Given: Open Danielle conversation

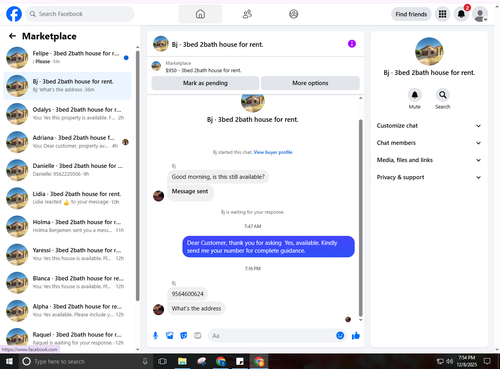Looking at the screenshot, I should point(67,170).
